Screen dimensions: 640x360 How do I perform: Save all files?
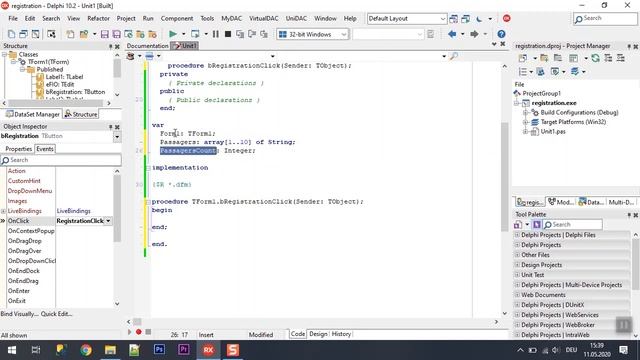tap(116, 34)
